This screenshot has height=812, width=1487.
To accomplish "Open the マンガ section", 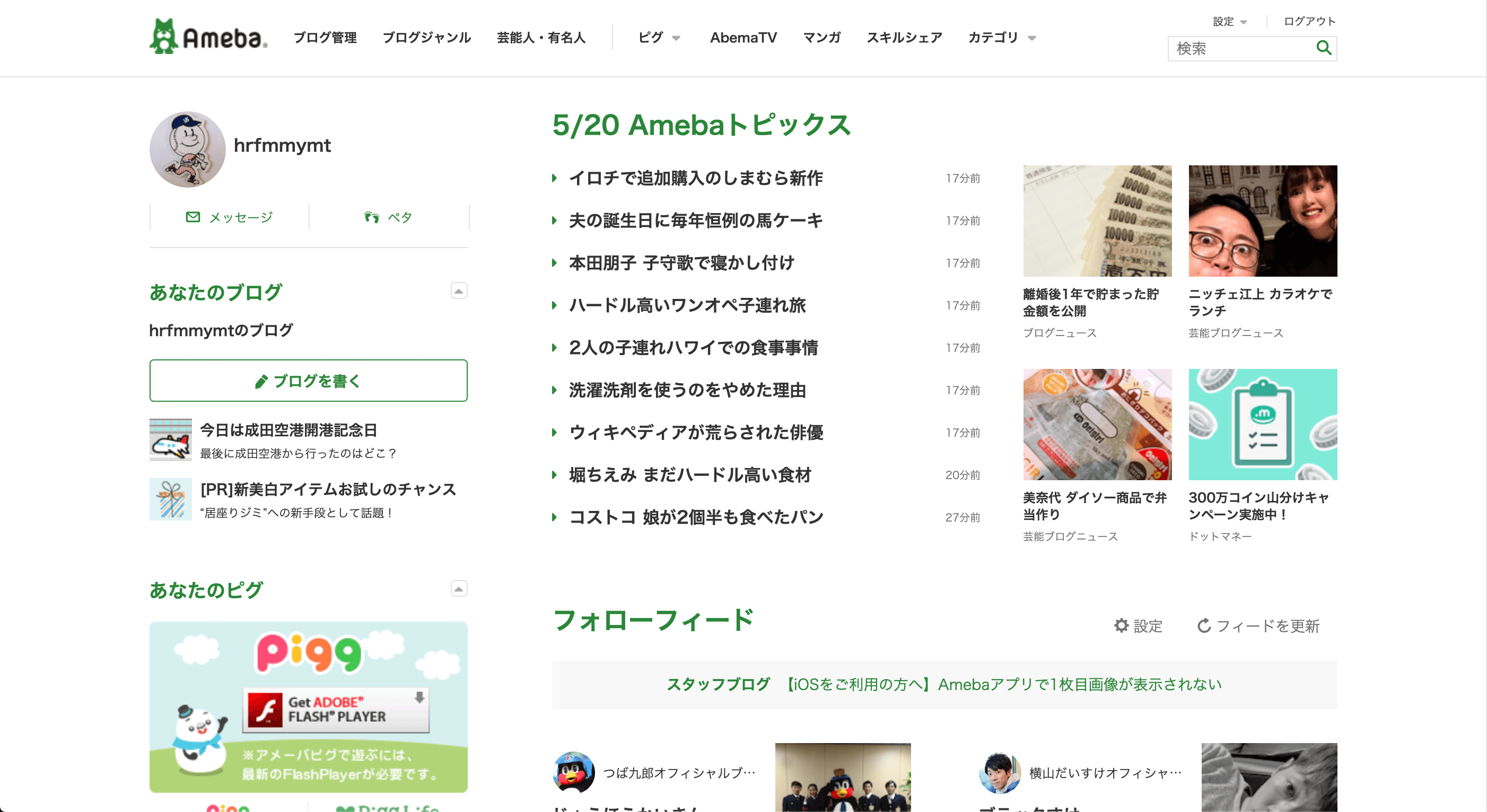I will point(821,38).
